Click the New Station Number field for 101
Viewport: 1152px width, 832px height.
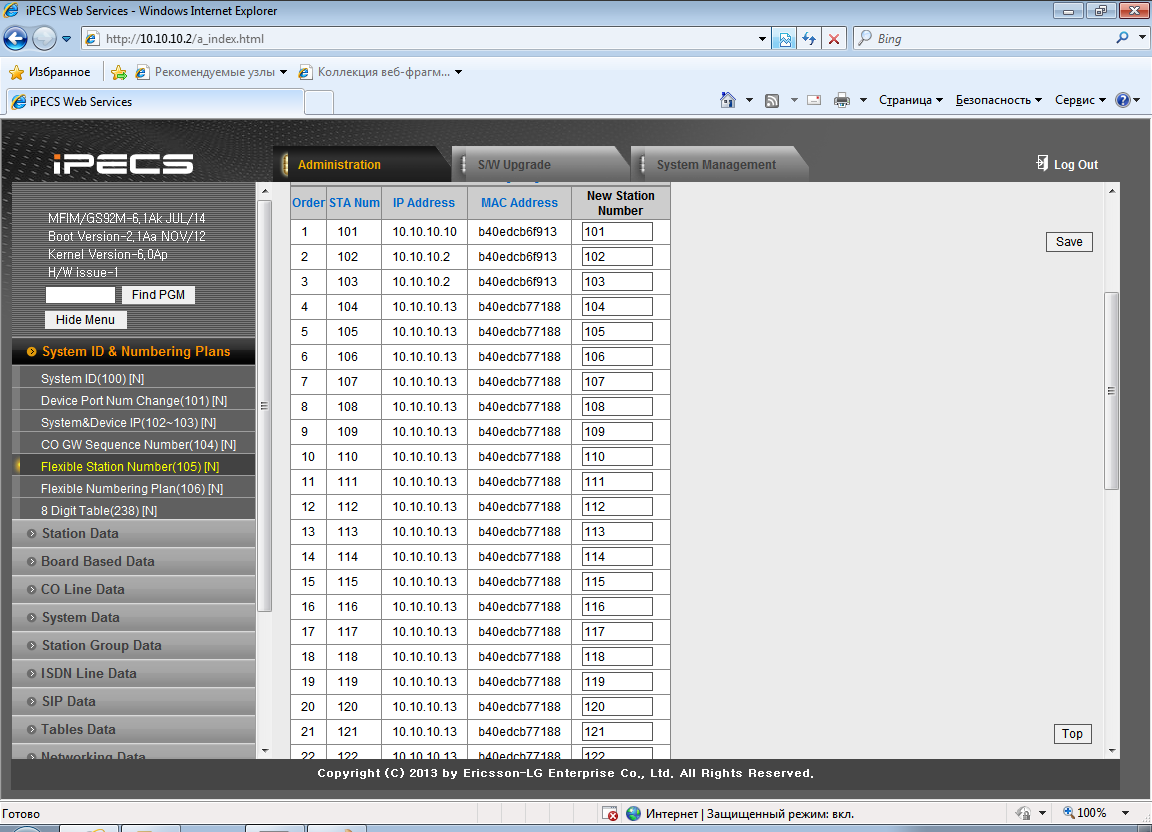coord(617,232)
